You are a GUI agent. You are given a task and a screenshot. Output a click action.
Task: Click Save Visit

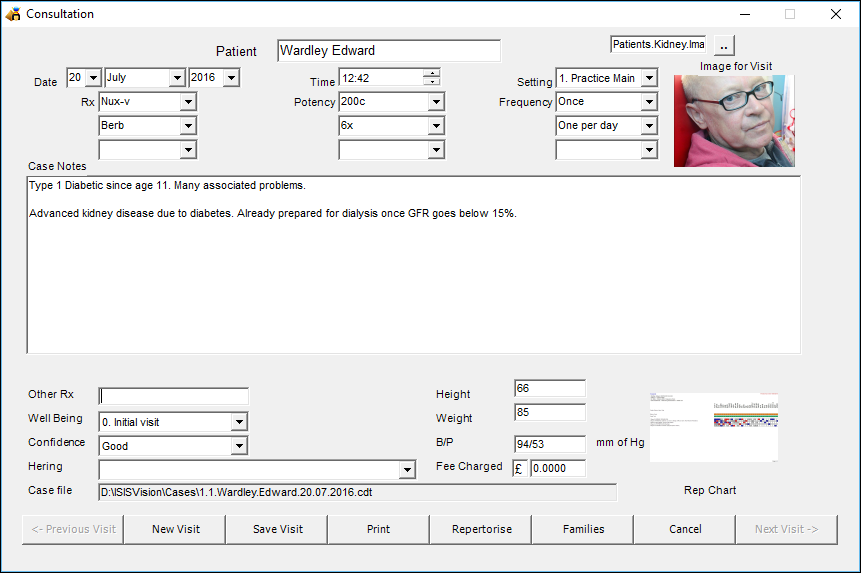(277, 529)
